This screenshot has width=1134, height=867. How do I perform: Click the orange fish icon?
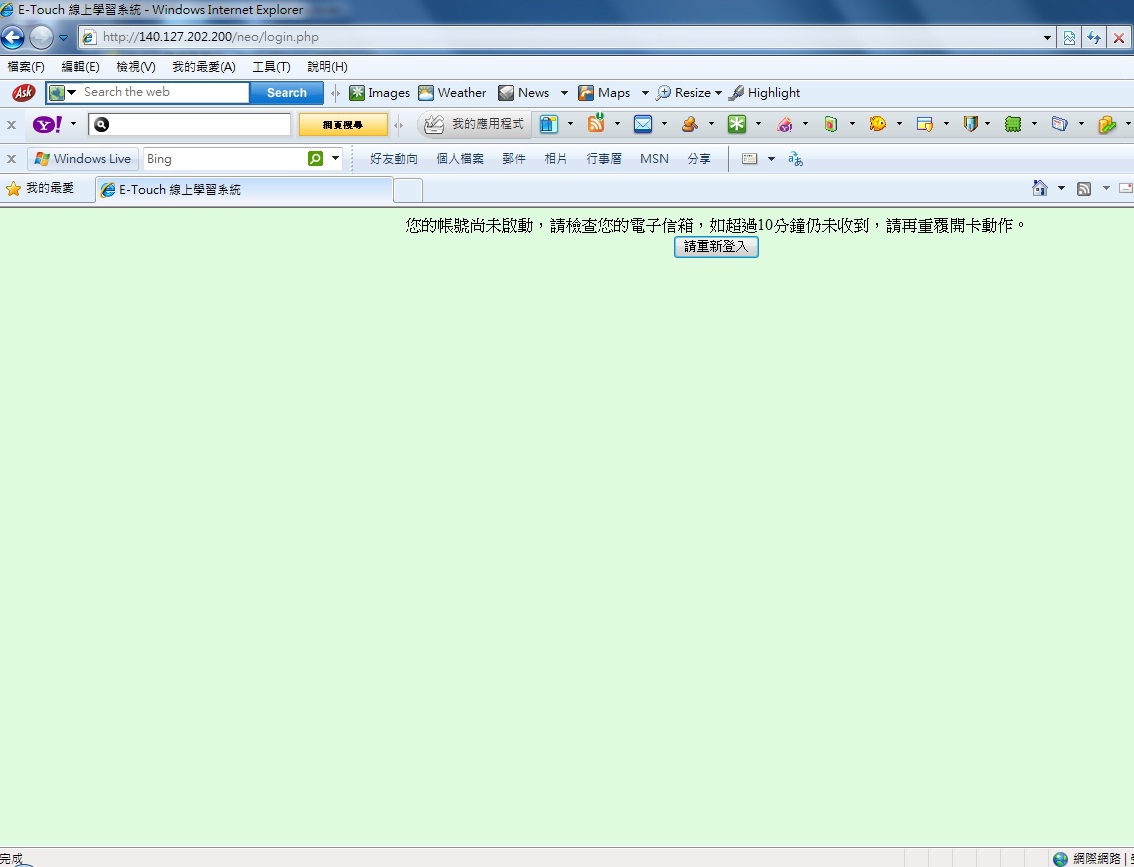(x=877, y=124)
